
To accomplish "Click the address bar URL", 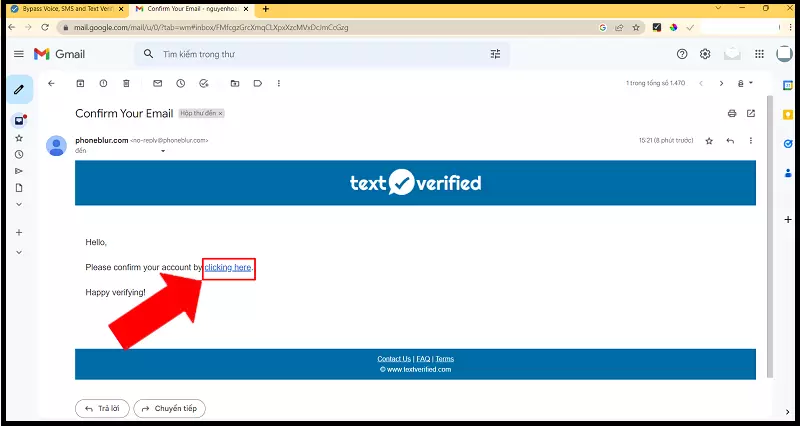I will tap(211, 28).
